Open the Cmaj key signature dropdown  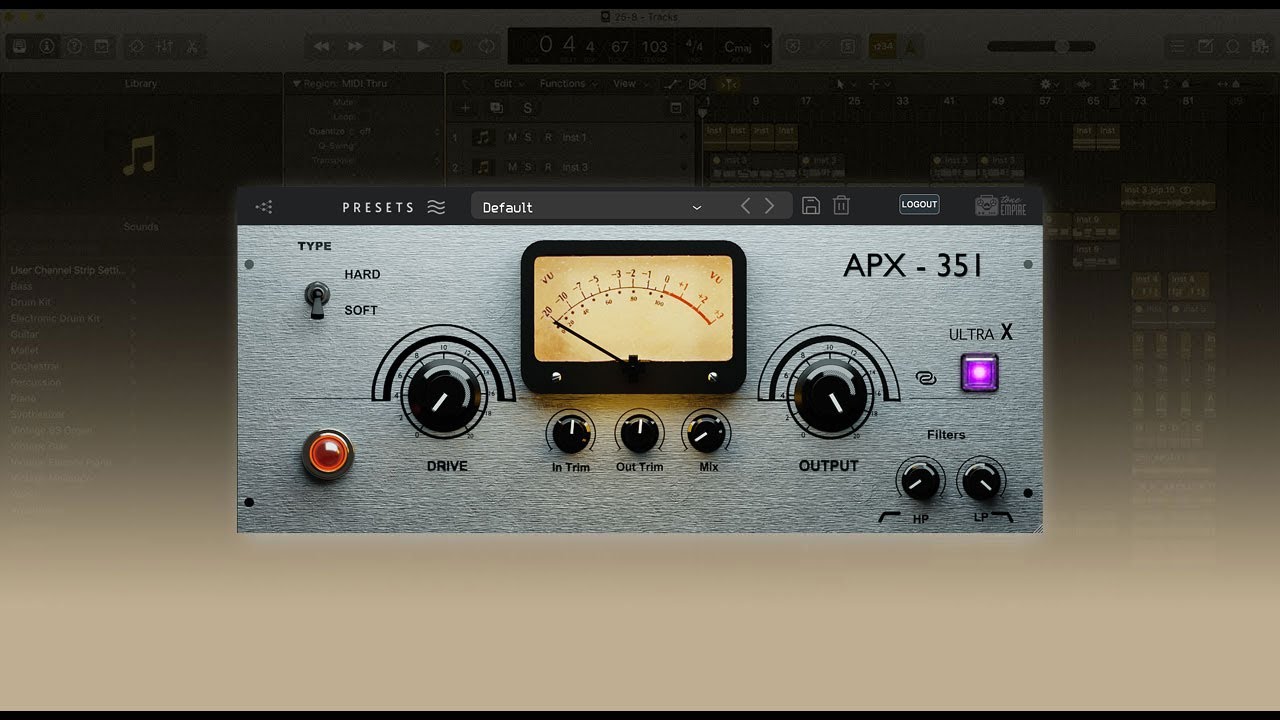coord(745,46)
